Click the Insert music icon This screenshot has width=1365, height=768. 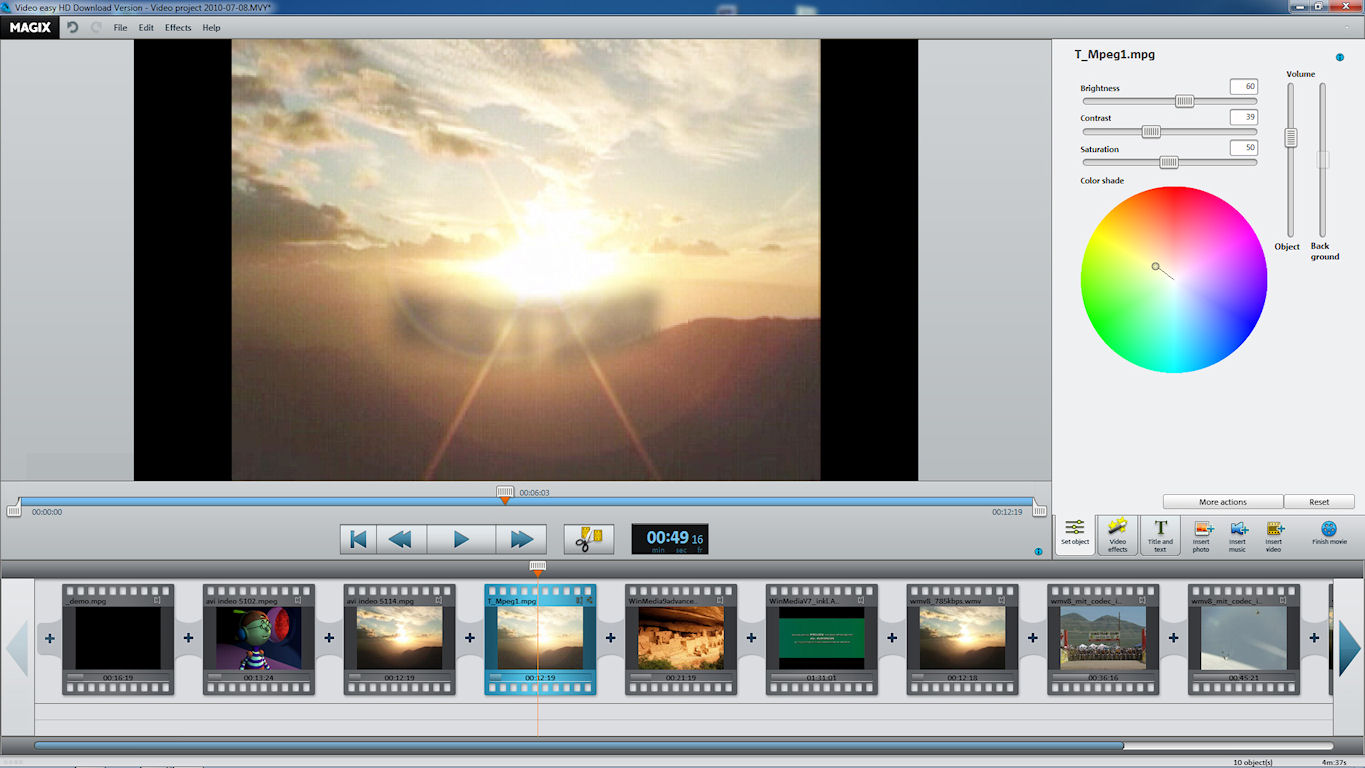(x=1238, y=534)
